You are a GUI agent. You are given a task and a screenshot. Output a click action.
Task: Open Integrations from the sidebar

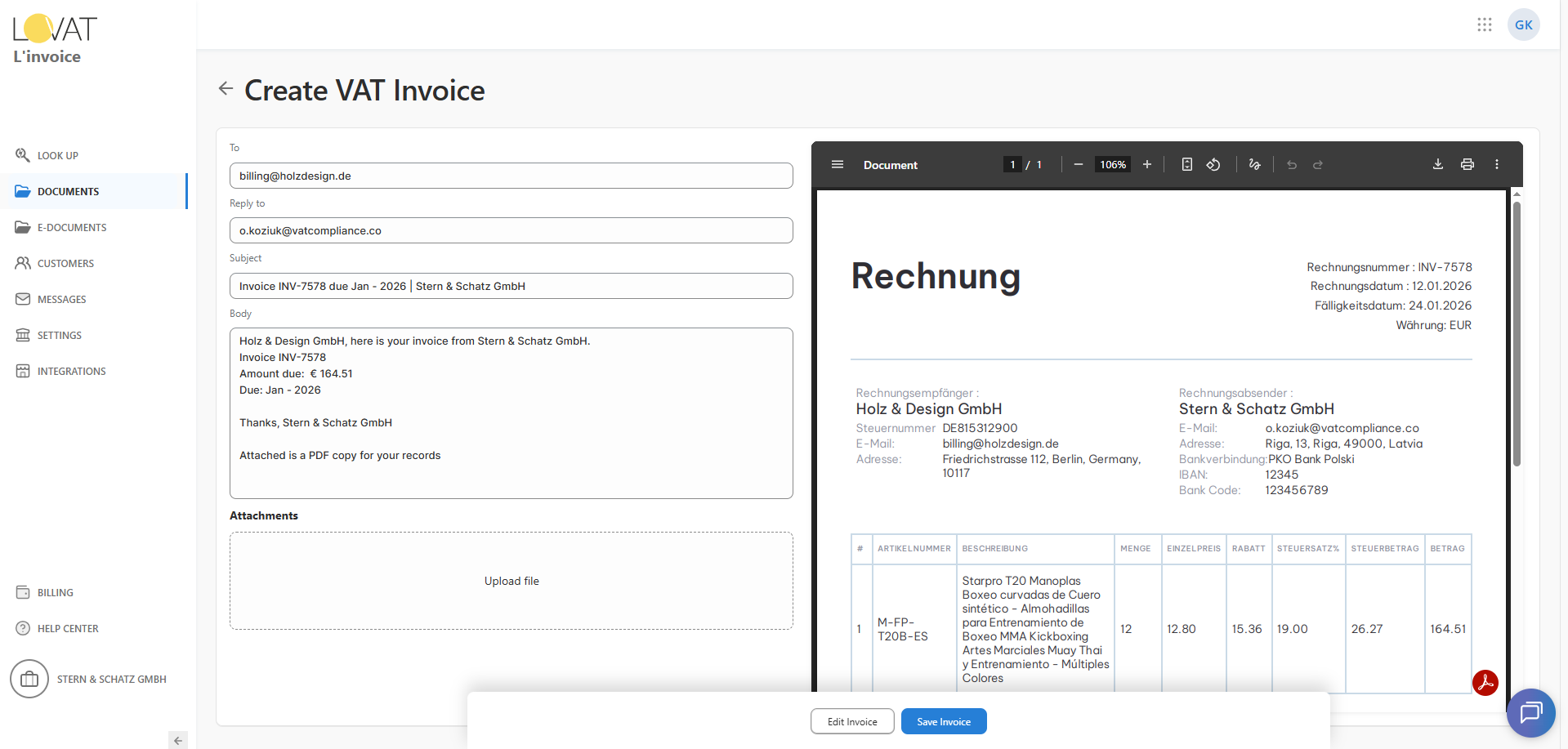pyautogui.click(x=71, y=371)
